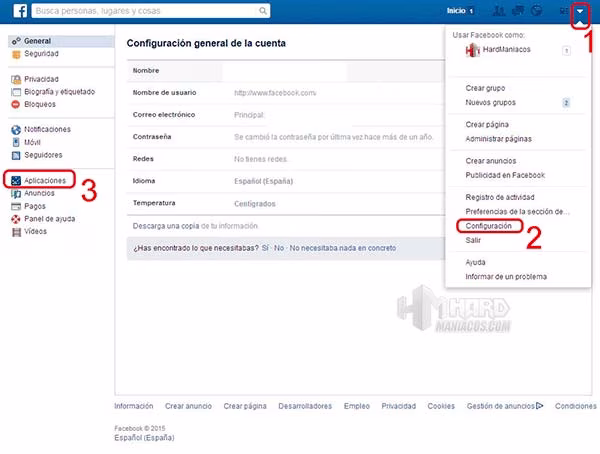Toggle the account dropdown arrow

coord(580,11)
